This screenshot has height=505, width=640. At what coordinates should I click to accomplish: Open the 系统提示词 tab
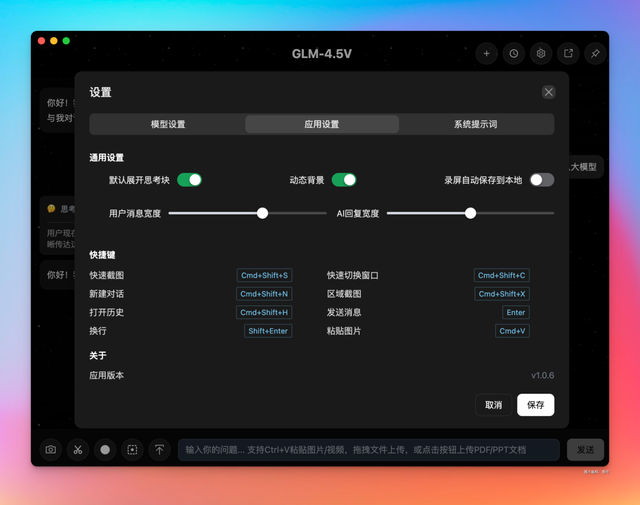[476, 124]
